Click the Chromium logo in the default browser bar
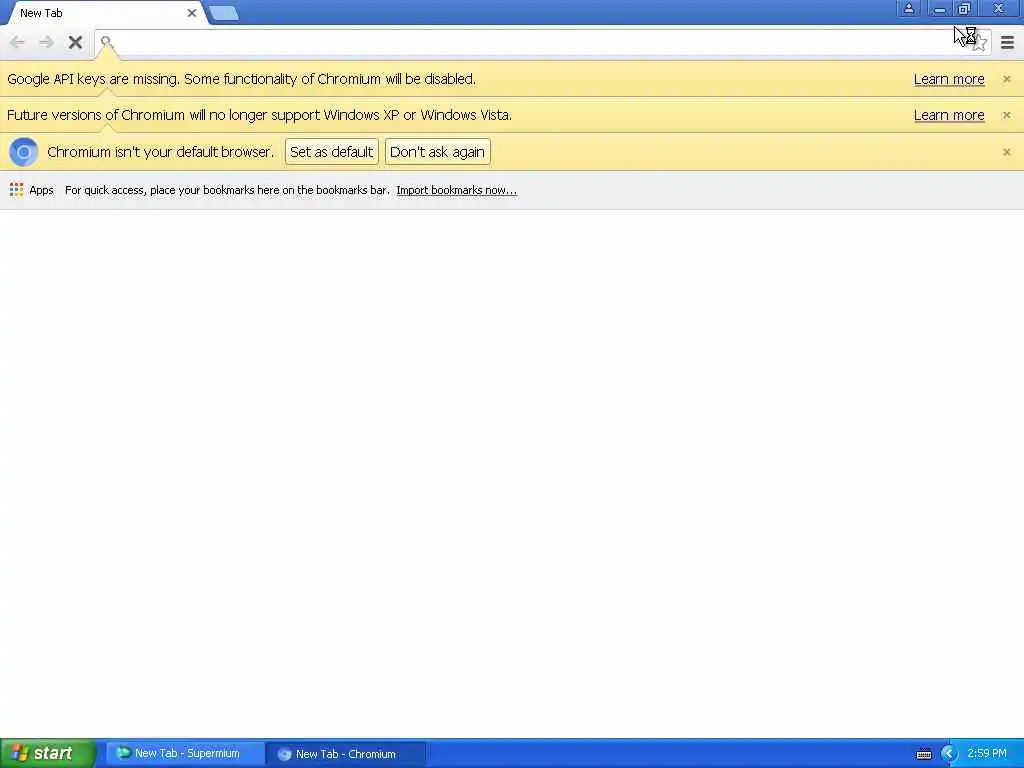The image size is (1024, 768). pyautogui.click(x=24, y=152)
